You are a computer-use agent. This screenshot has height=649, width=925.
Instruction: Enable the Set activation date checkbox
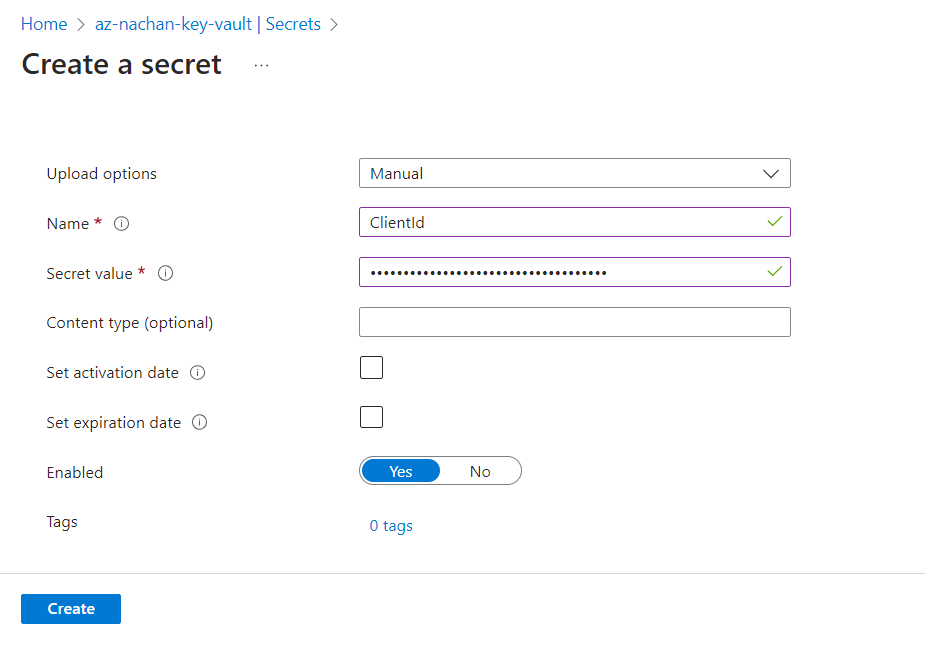(371, 367)
